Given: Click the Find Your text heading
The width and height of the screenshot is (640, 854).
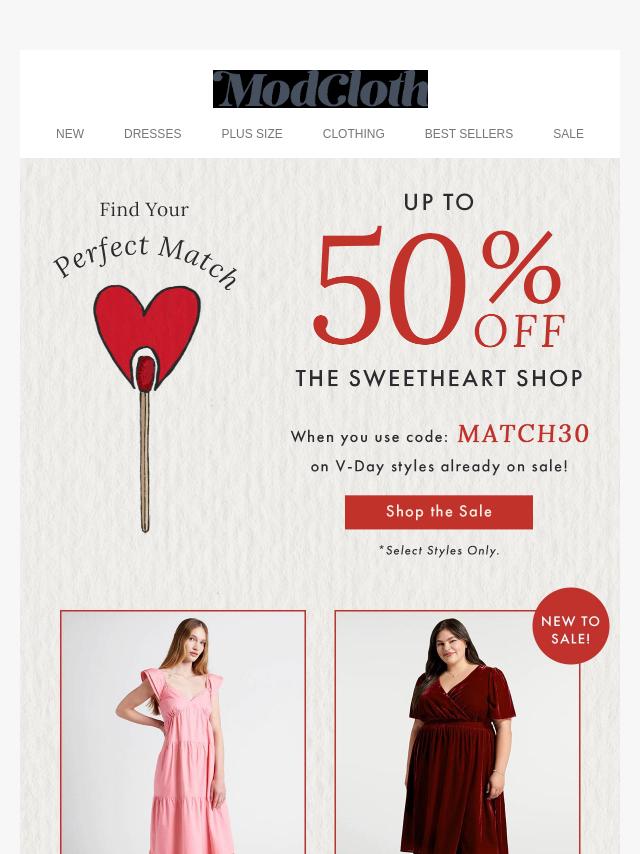Looking at the screenshot, I should click(x=144, y=210).
